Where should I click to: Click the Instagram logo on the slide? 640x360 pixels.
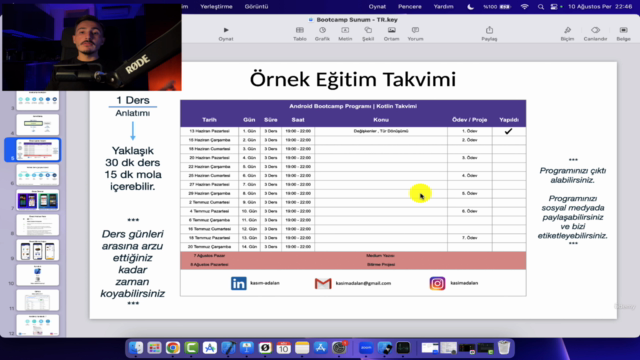tap(437, 283)
